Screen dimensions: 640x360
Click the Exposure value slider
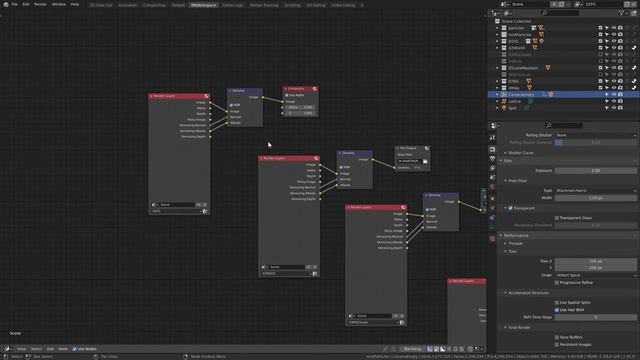[596, 171]
